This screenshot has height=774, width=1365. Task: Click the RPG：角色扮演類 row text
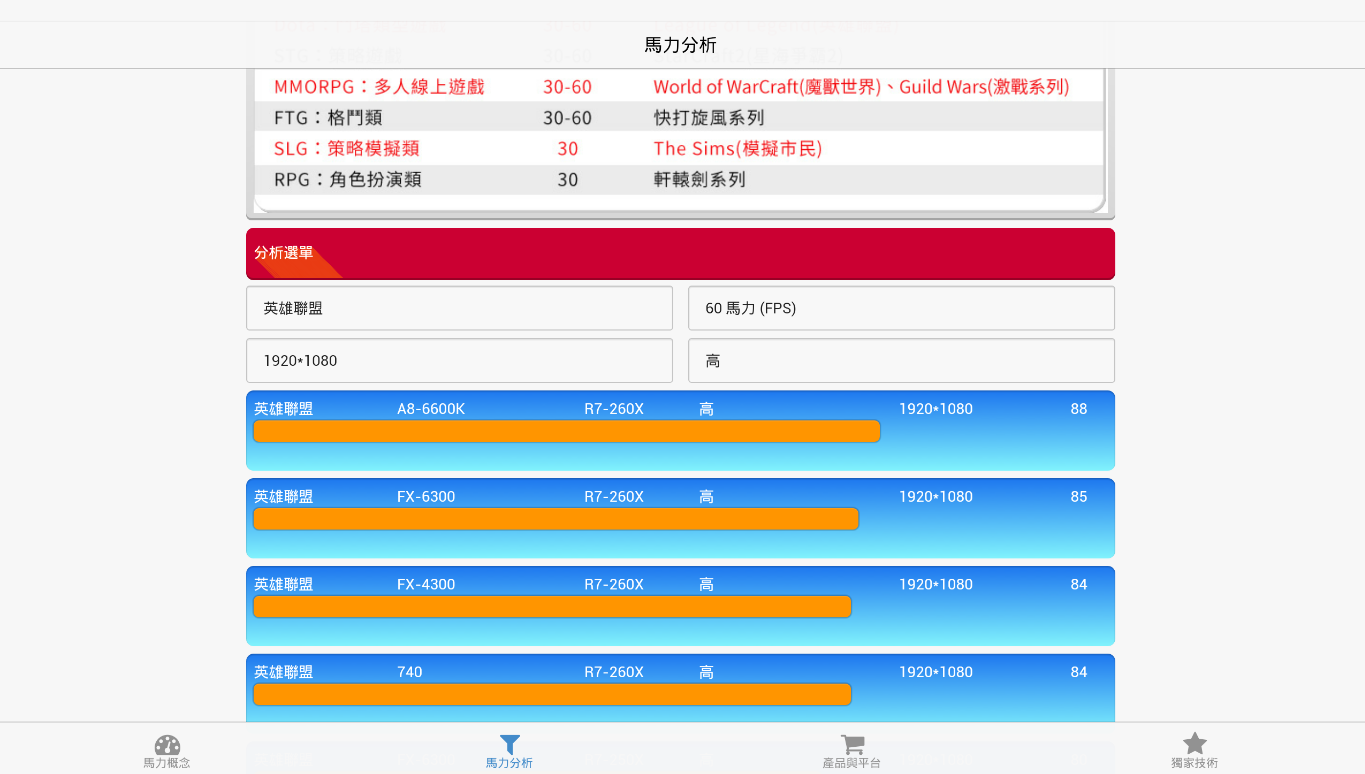point(348,180)
